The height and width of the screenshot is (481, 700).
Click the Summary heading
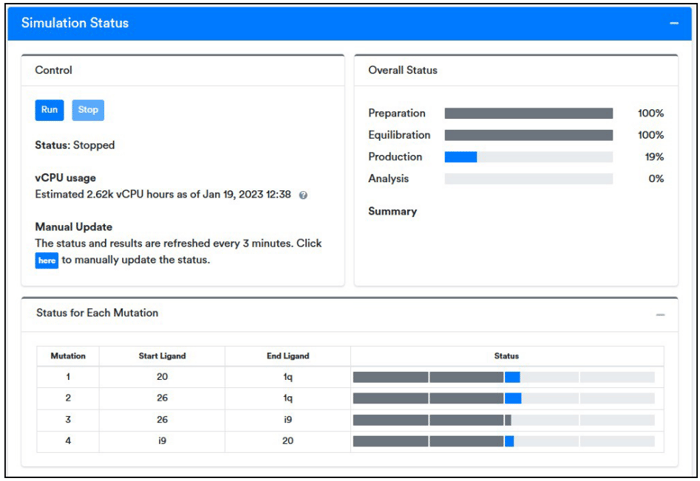[392, 211]
